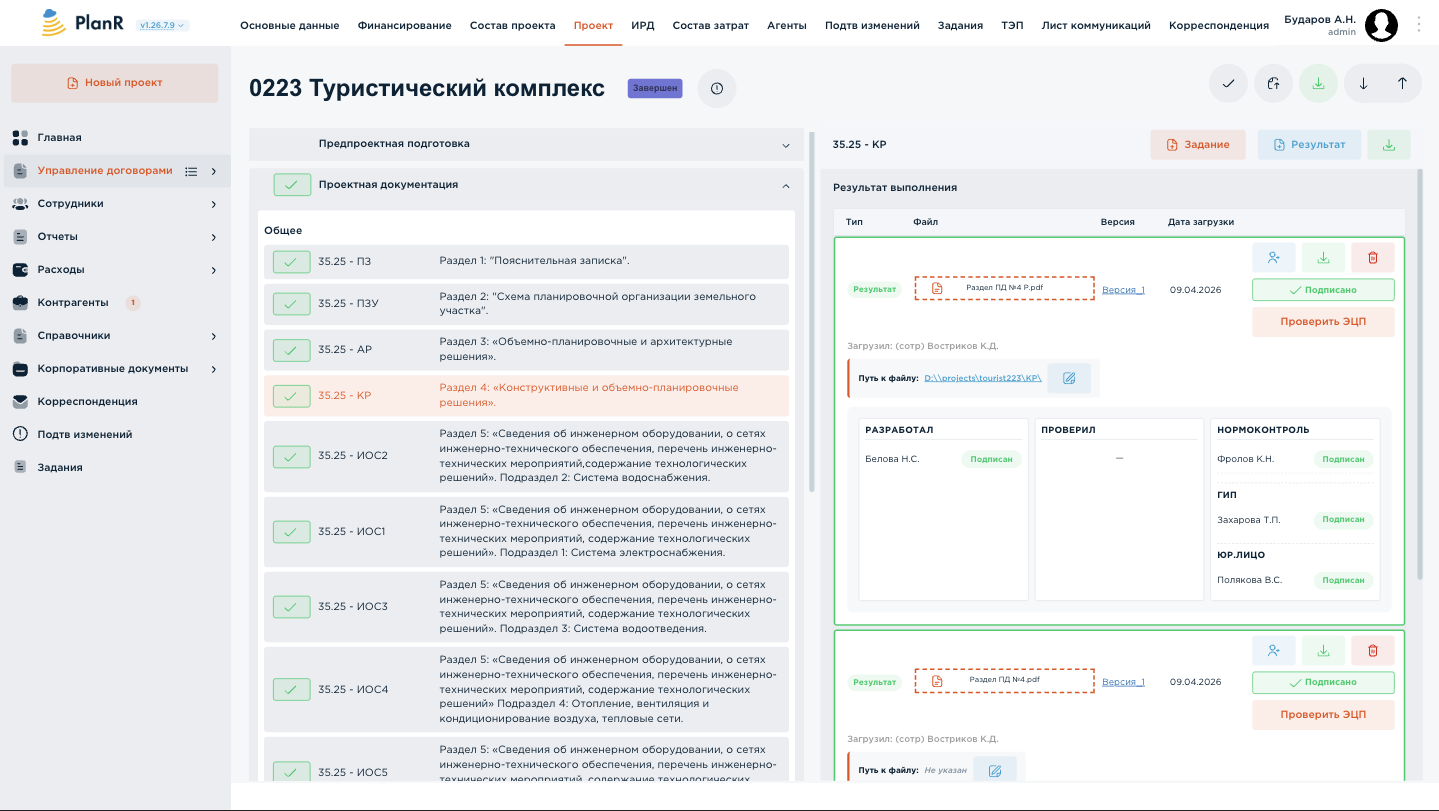Go to Главная in sidebar

pyautogui.click(x=60, y=138)
